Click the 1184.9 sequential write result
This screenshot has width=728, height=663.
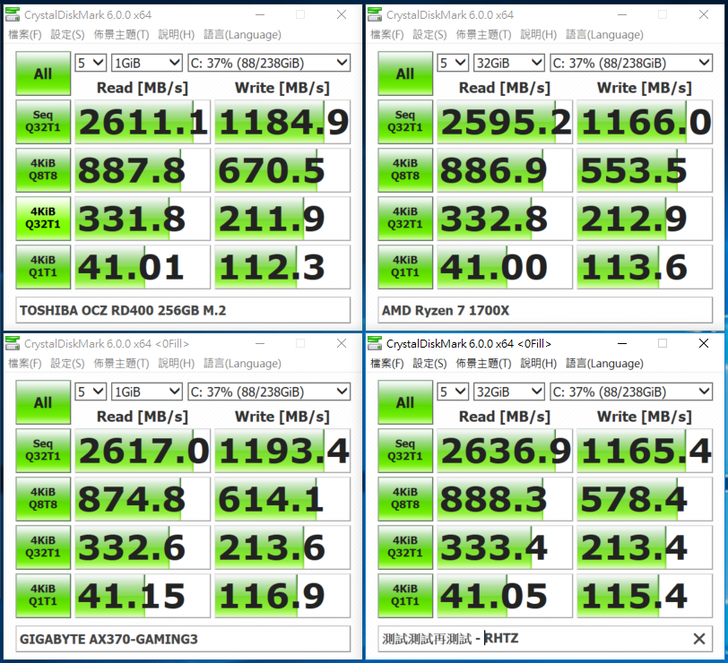pos(283,122)
